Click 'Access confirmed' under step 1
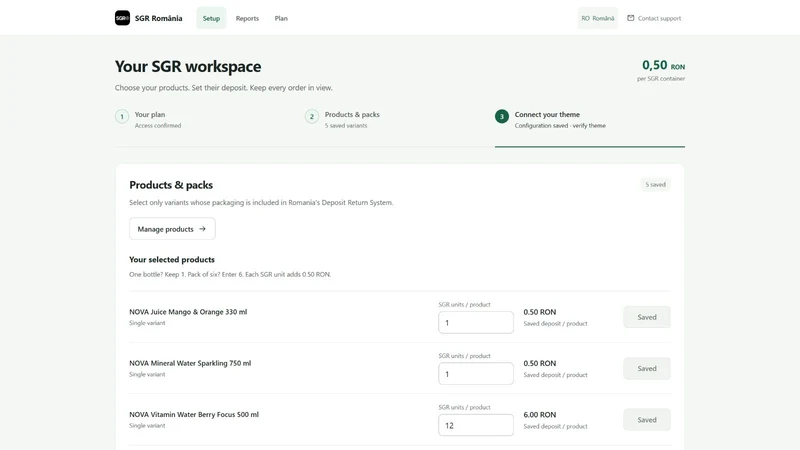 [x=158, y=126]
